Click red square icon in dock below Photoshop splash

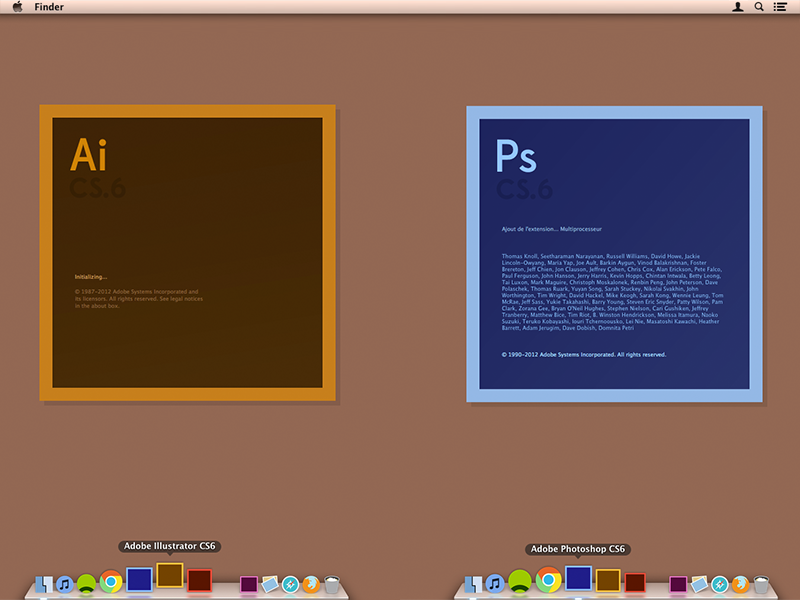click(635, 583)
